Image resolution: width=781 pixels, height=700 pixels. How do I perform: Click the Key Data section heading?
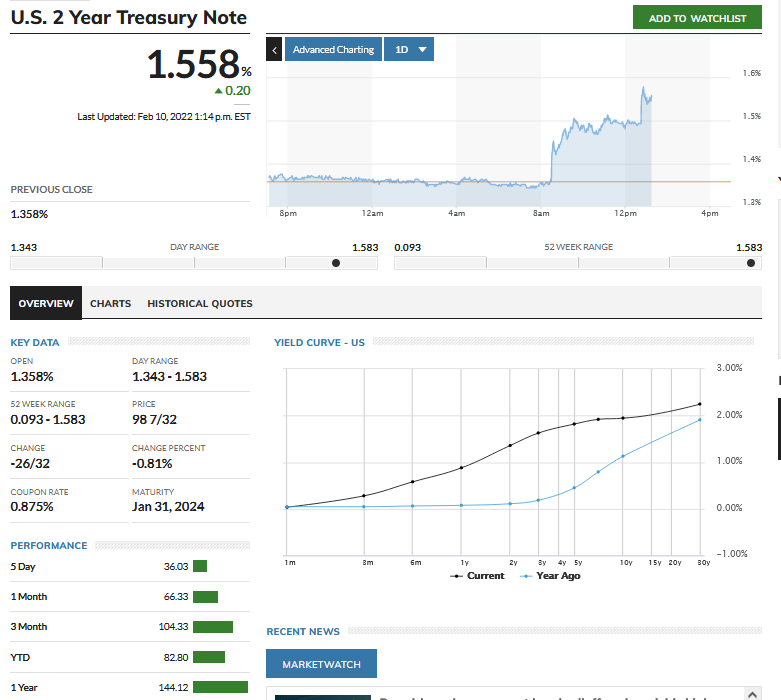coord(35,342)
